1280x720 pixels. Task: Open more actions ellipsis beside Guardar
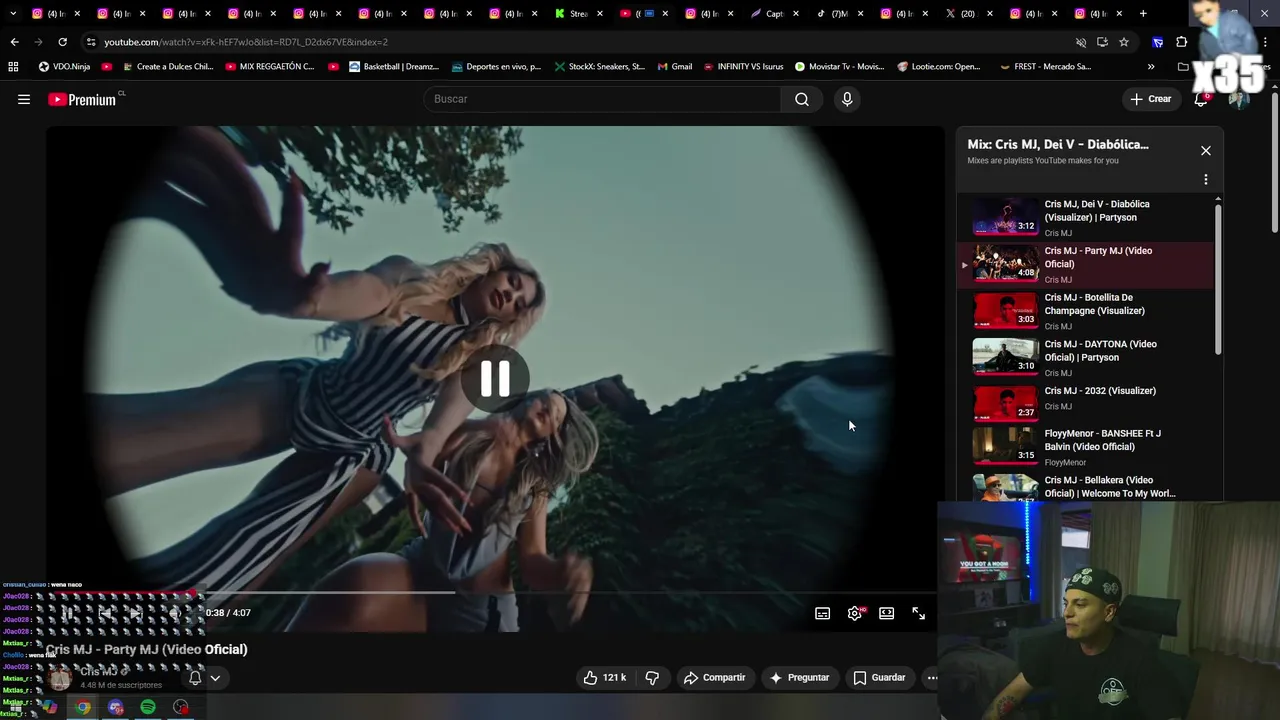coord(931,677)
